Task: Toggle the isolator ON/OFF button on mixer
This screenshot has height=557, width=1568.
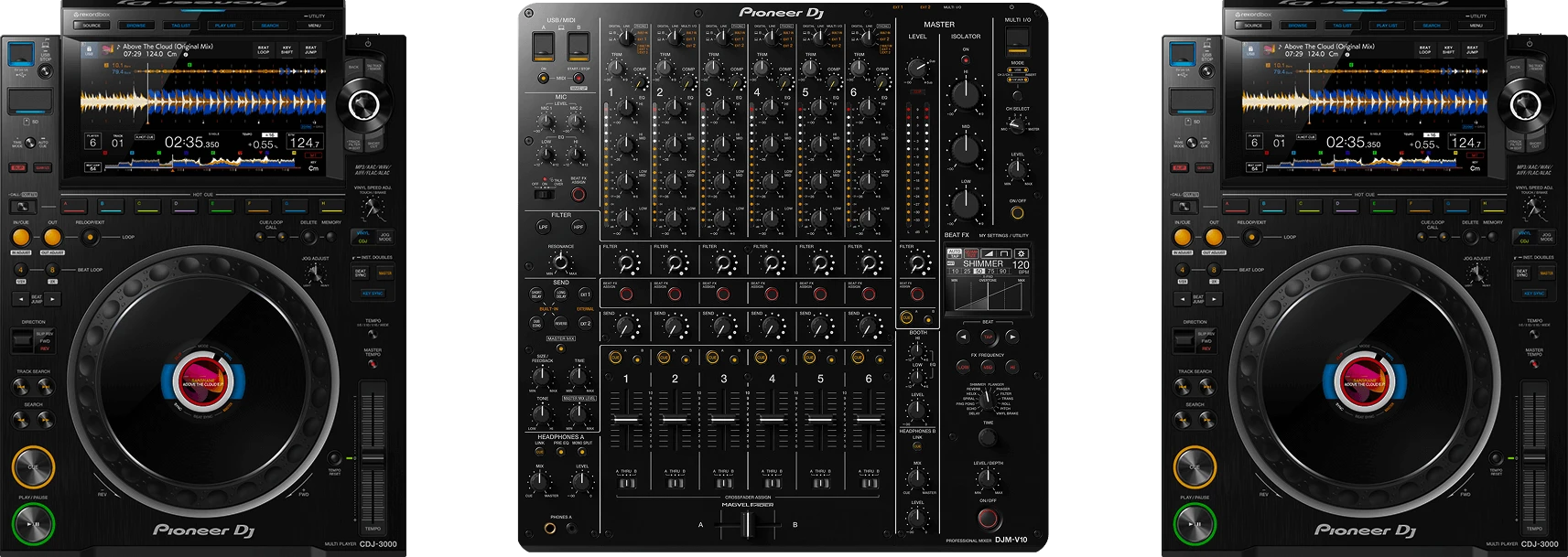Action: click(1017, 213)
